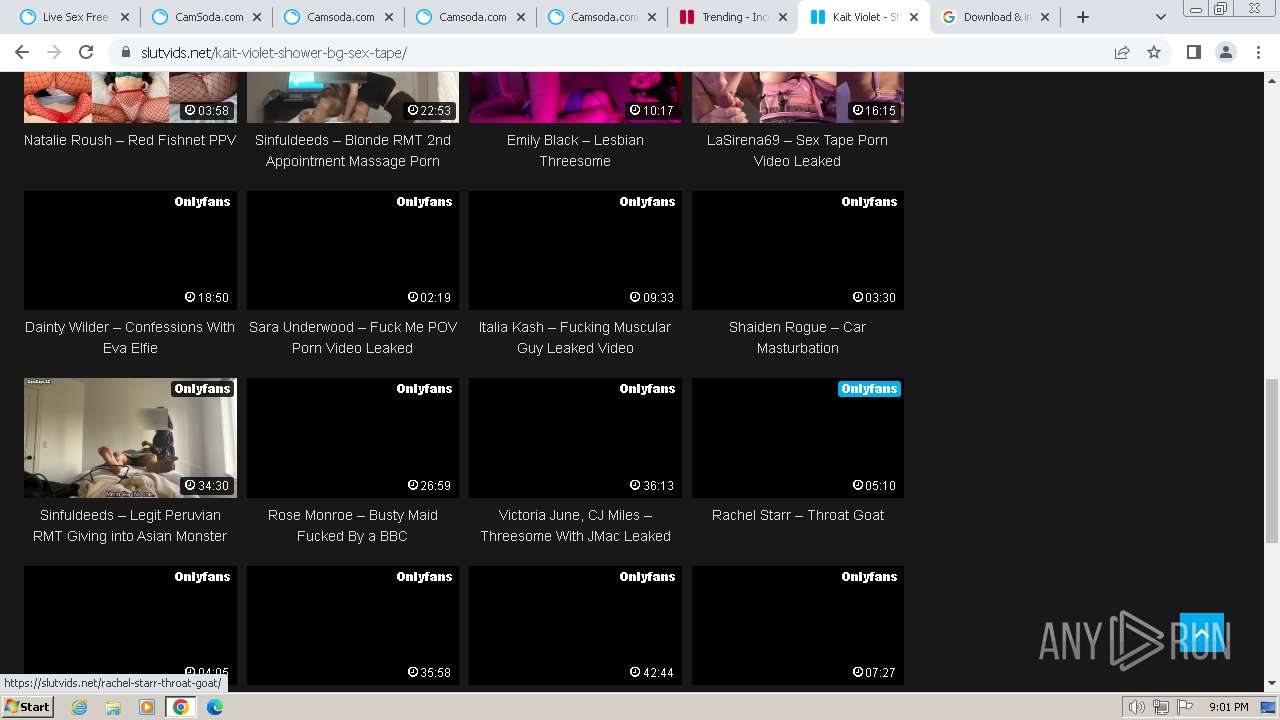Open the video thumbnail with duration 34:30
This screenshot has height=720, width=1280.
point(130,438)
